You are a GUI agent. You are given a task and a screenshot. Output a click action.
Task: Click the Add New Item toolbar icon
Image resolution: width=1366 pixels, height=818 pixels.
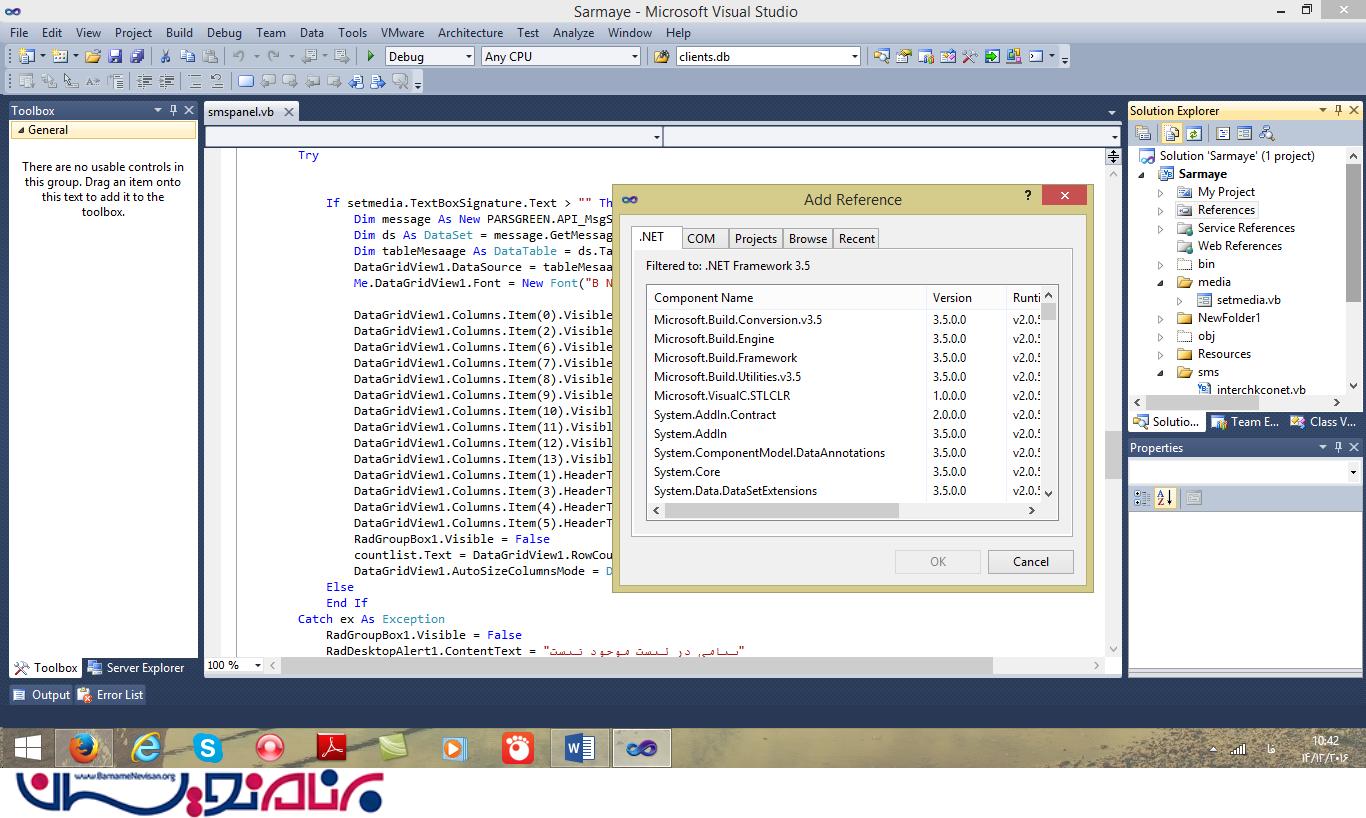60,57
